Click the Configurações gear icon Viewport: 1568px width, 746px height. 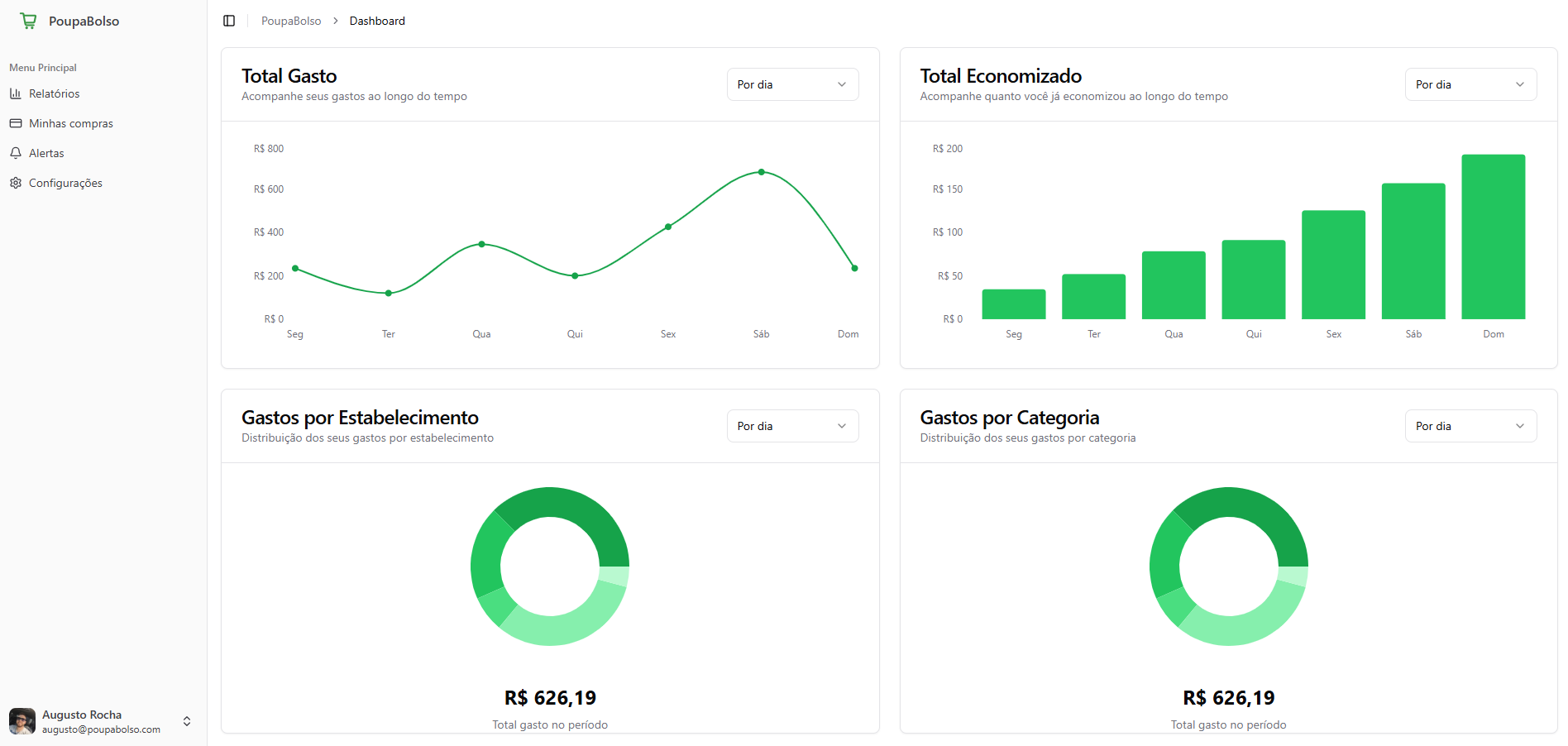(16, 183)
